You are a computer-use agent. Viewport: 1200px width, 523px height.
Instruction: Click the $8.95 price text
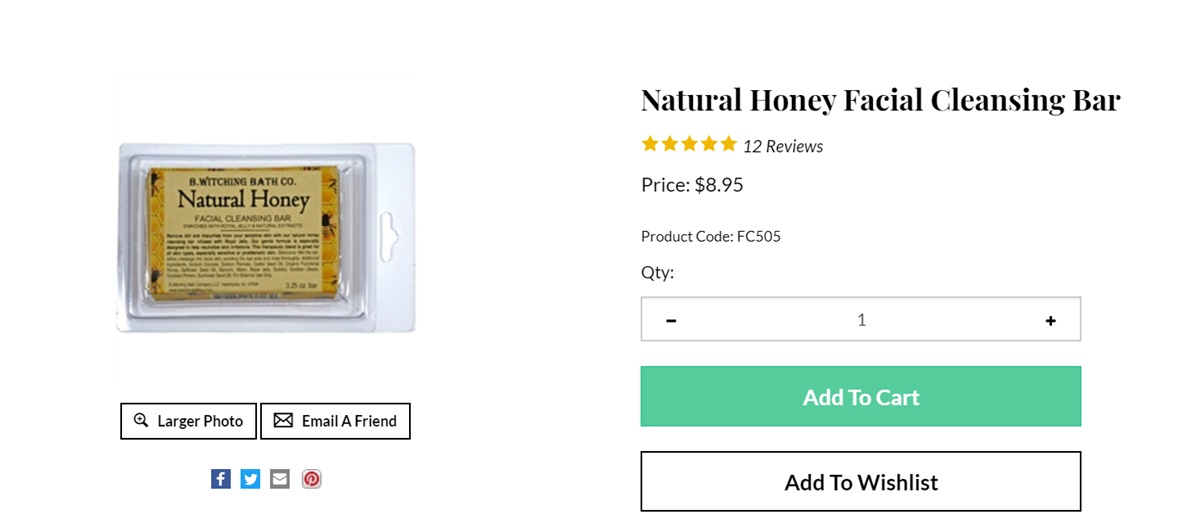[x=719, y=185]
